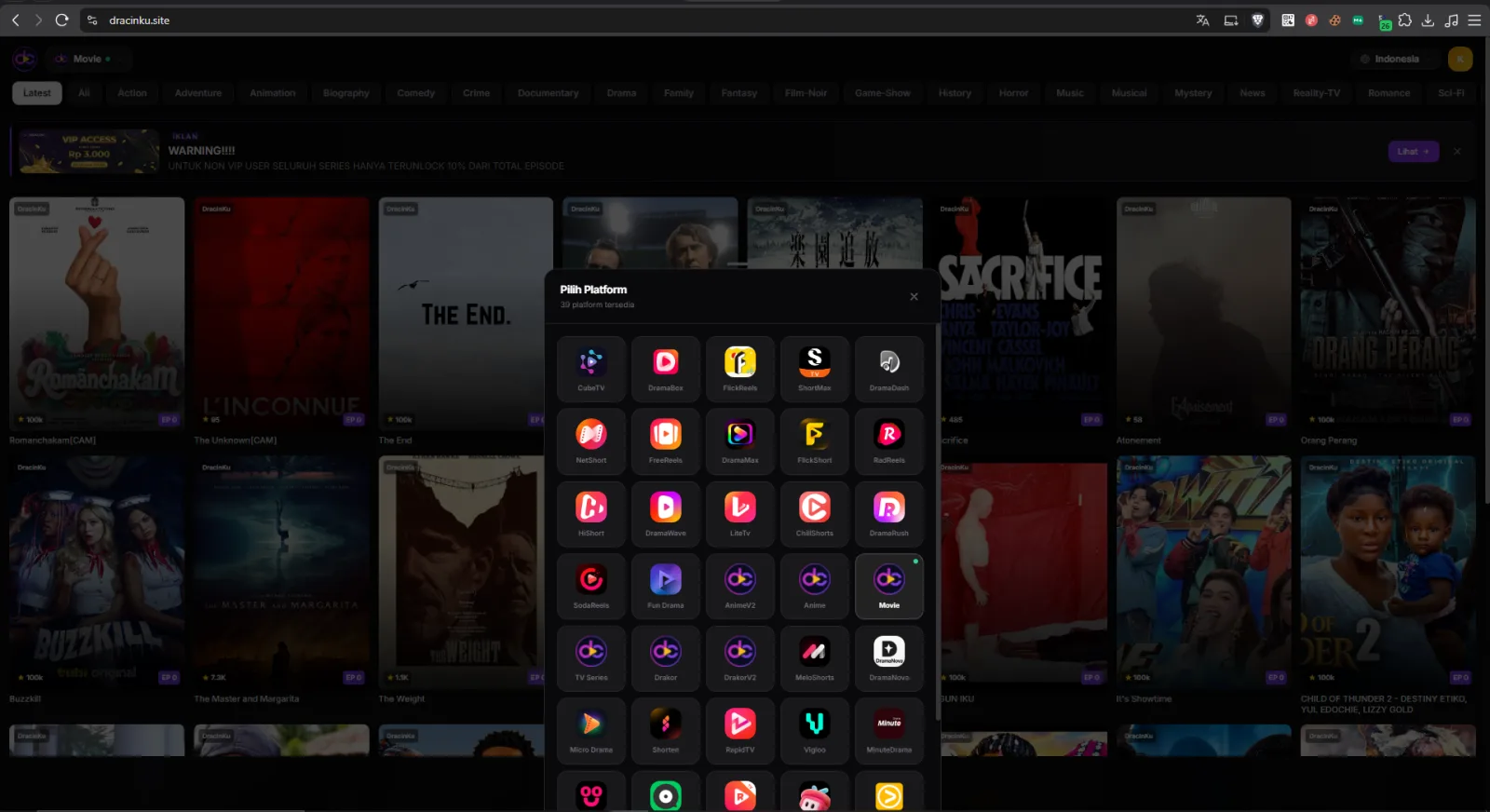Select the Fun Drama platform

[666, 587]
